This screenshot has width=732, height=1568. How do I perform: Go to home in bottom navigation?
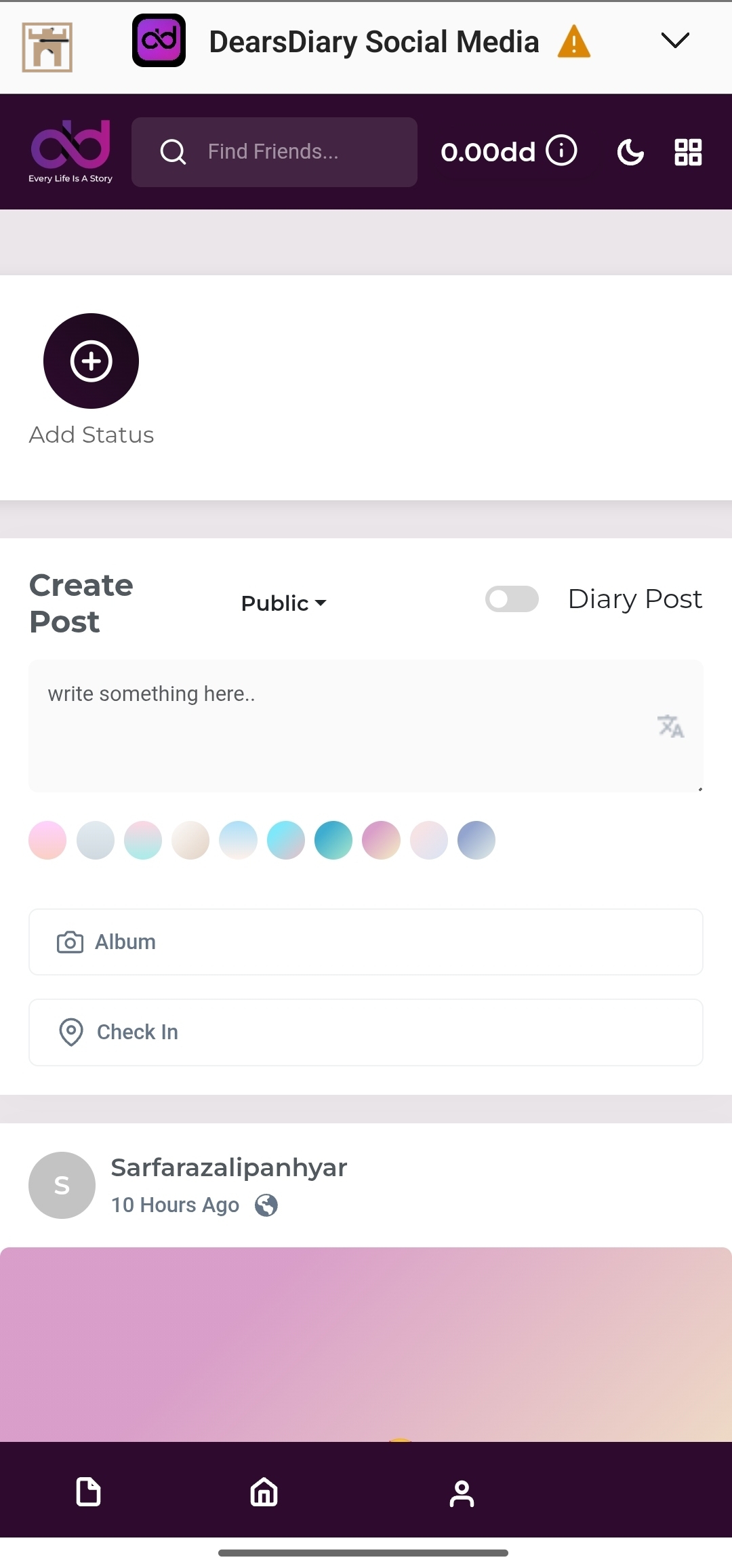(x=264, y=1492)
